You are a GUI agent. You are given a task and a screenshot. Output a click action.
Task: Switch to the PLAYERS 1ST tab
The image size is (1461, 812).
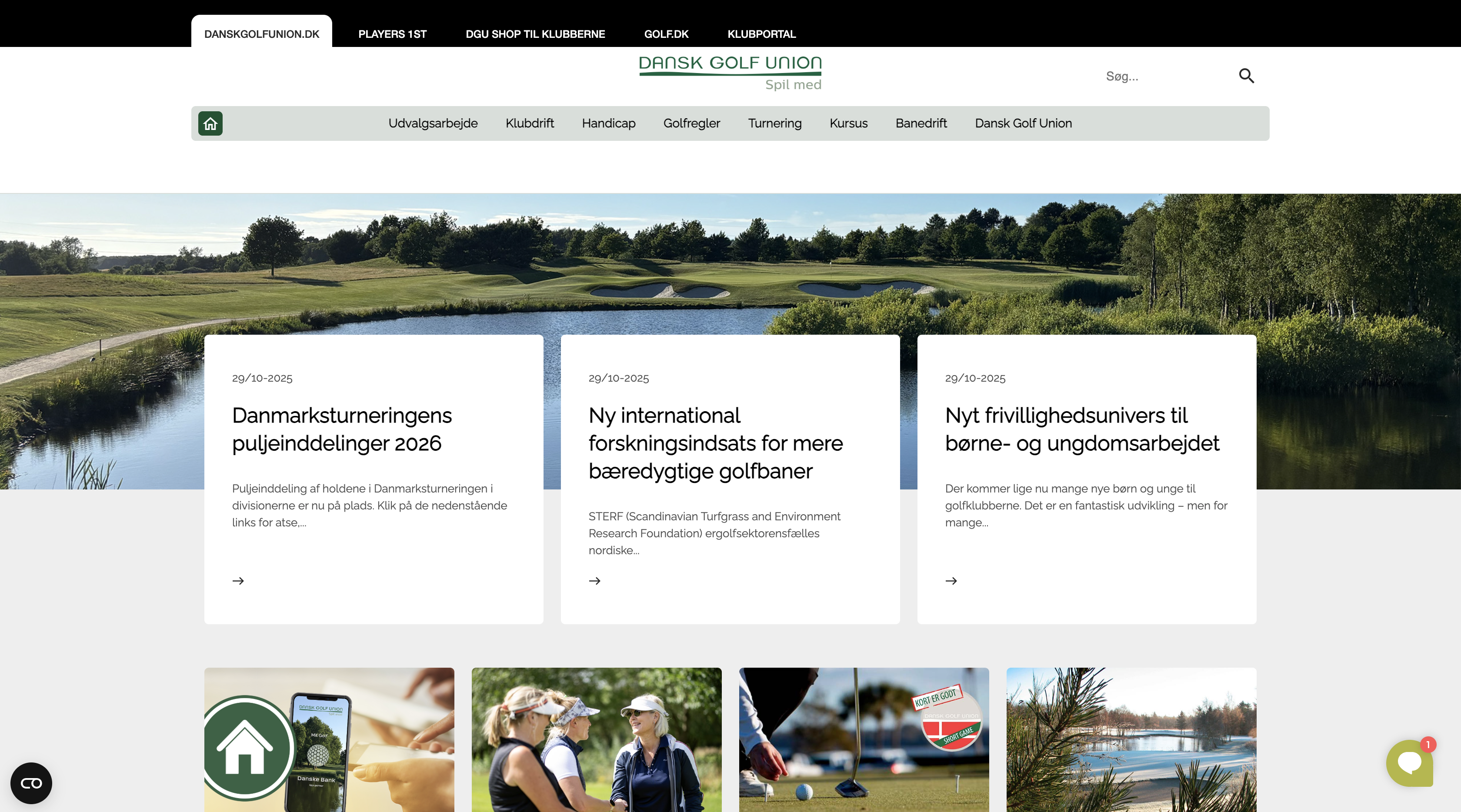(392, 34)
